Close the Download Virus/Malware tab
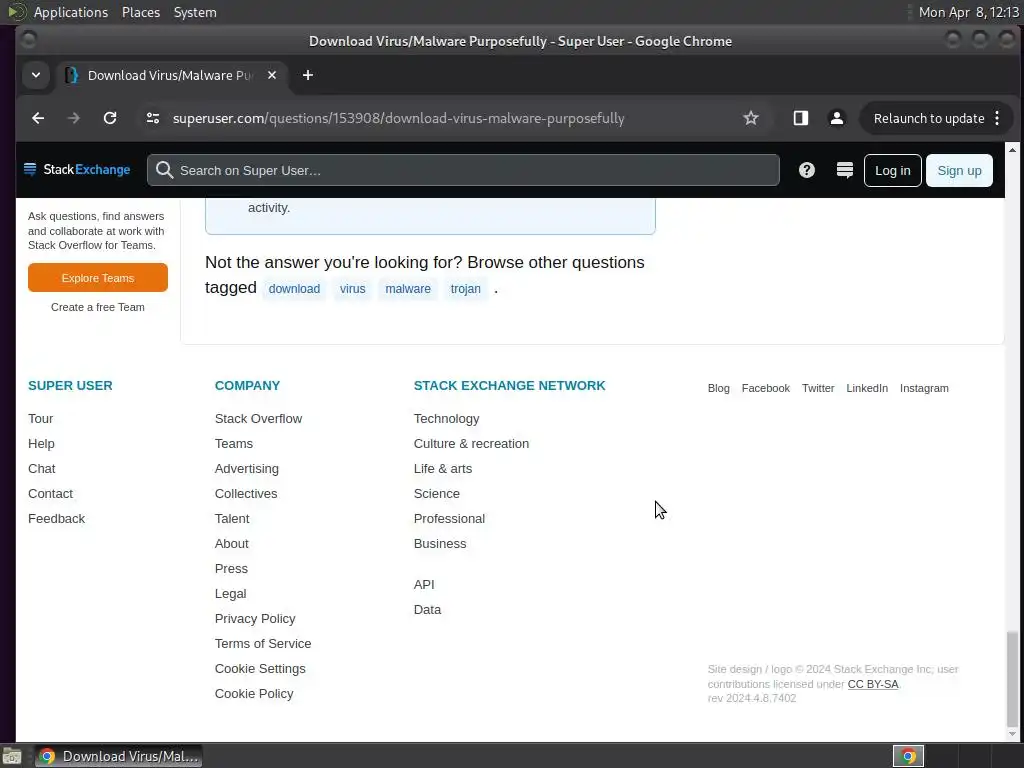Image resolution: width=1024 pixels, height=768 pixels. pos(272,75)
